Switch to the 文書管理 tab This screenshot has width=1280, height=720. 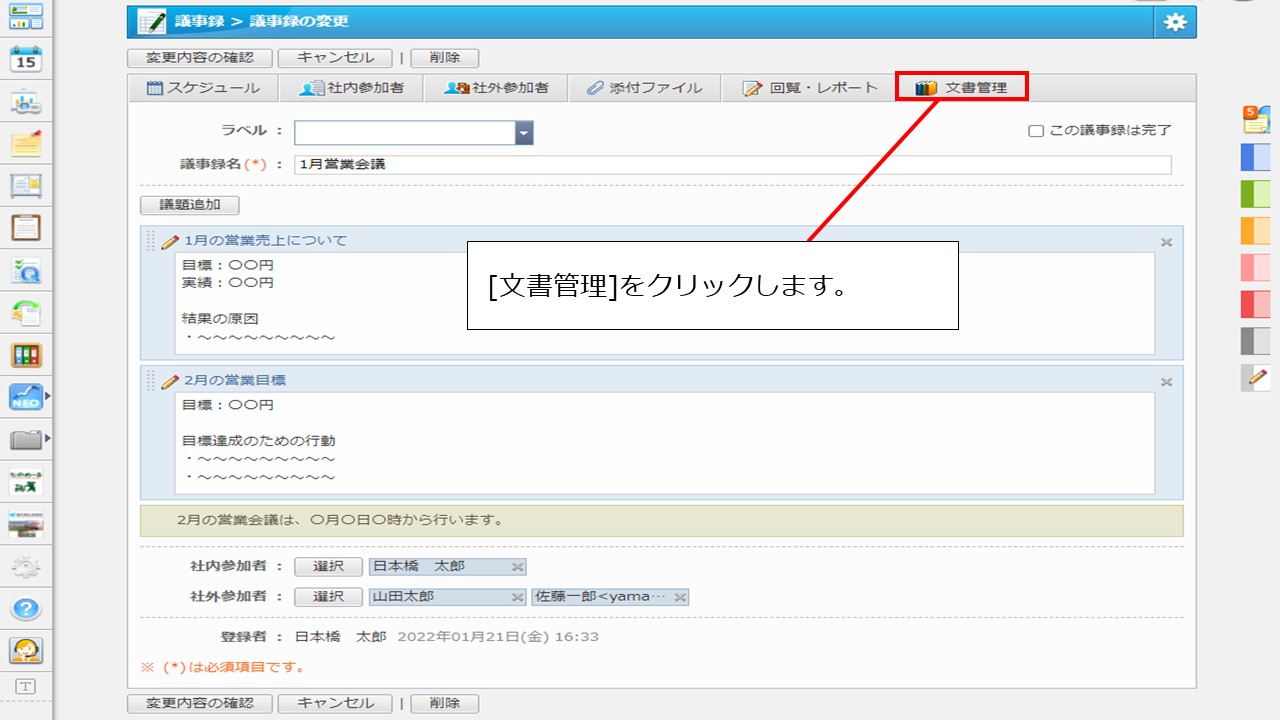point(961,88)
